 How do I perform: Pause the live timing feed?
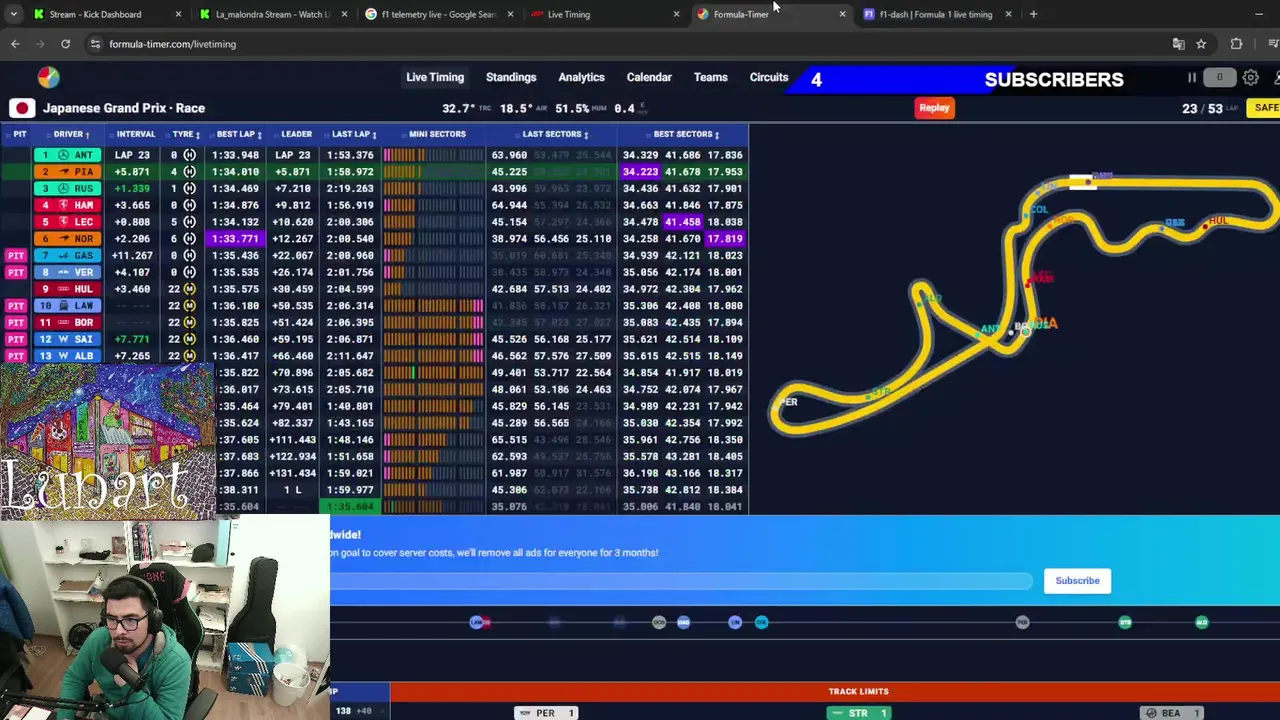pos(1192,78)
